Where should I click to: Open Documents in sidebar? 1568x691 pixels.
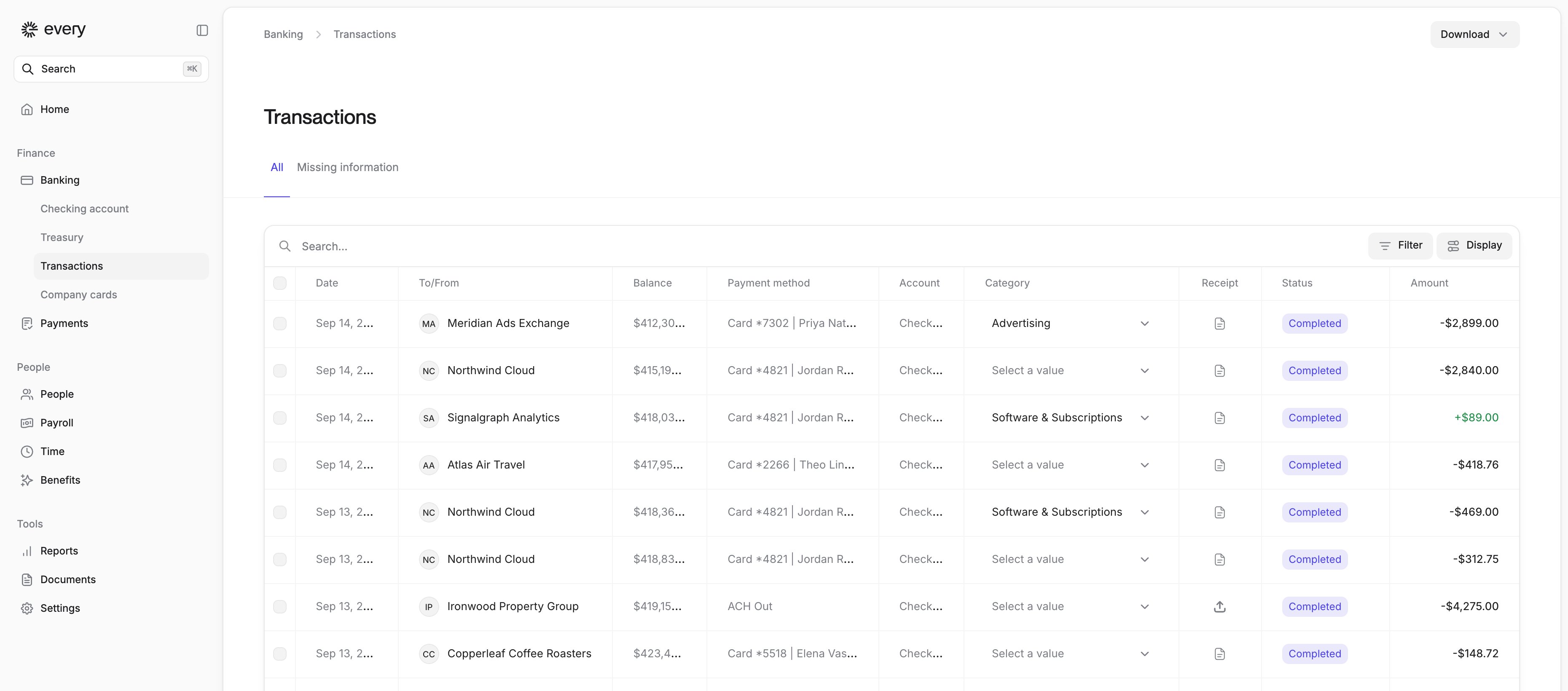click(111, 580)
